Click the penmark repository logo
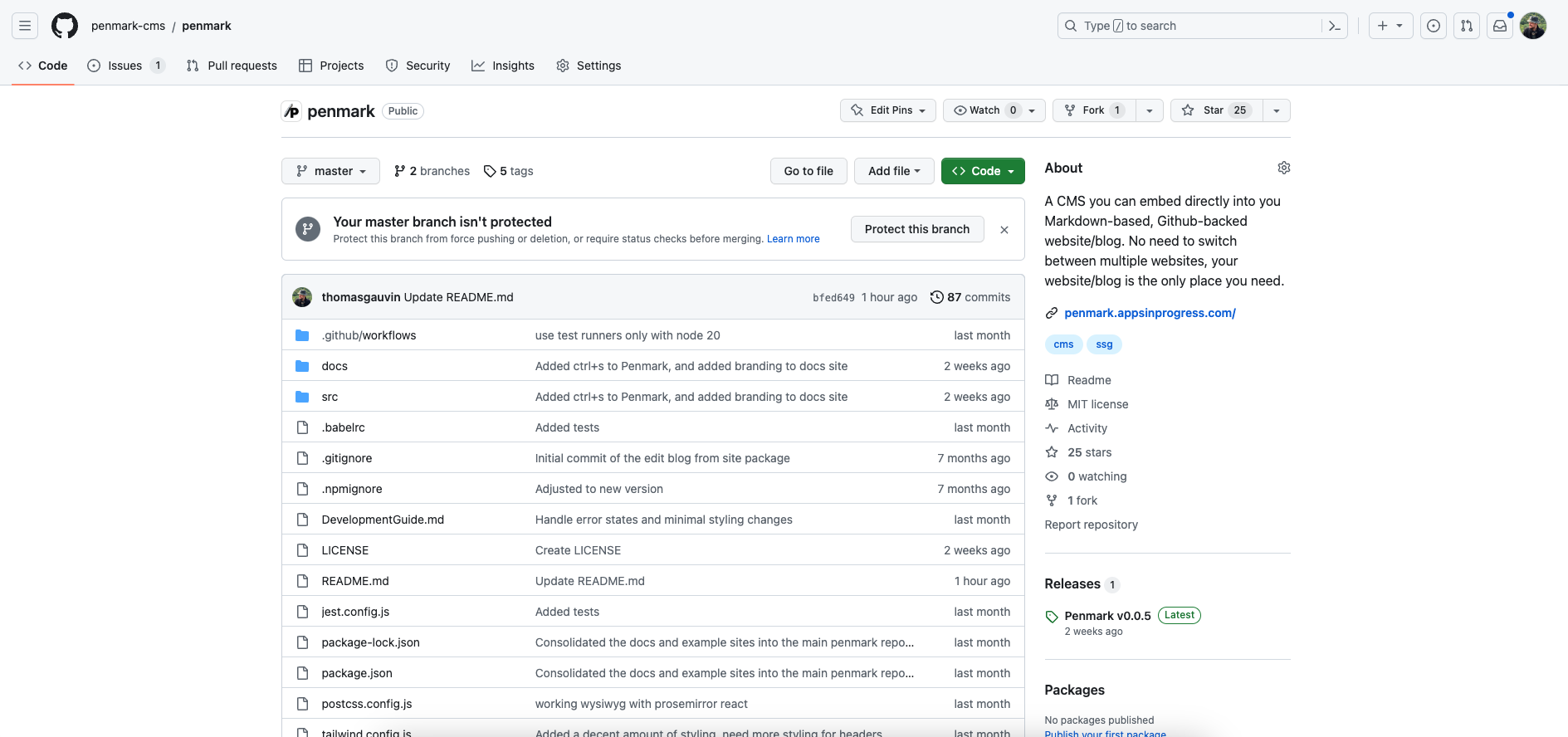 coord(291,111)
